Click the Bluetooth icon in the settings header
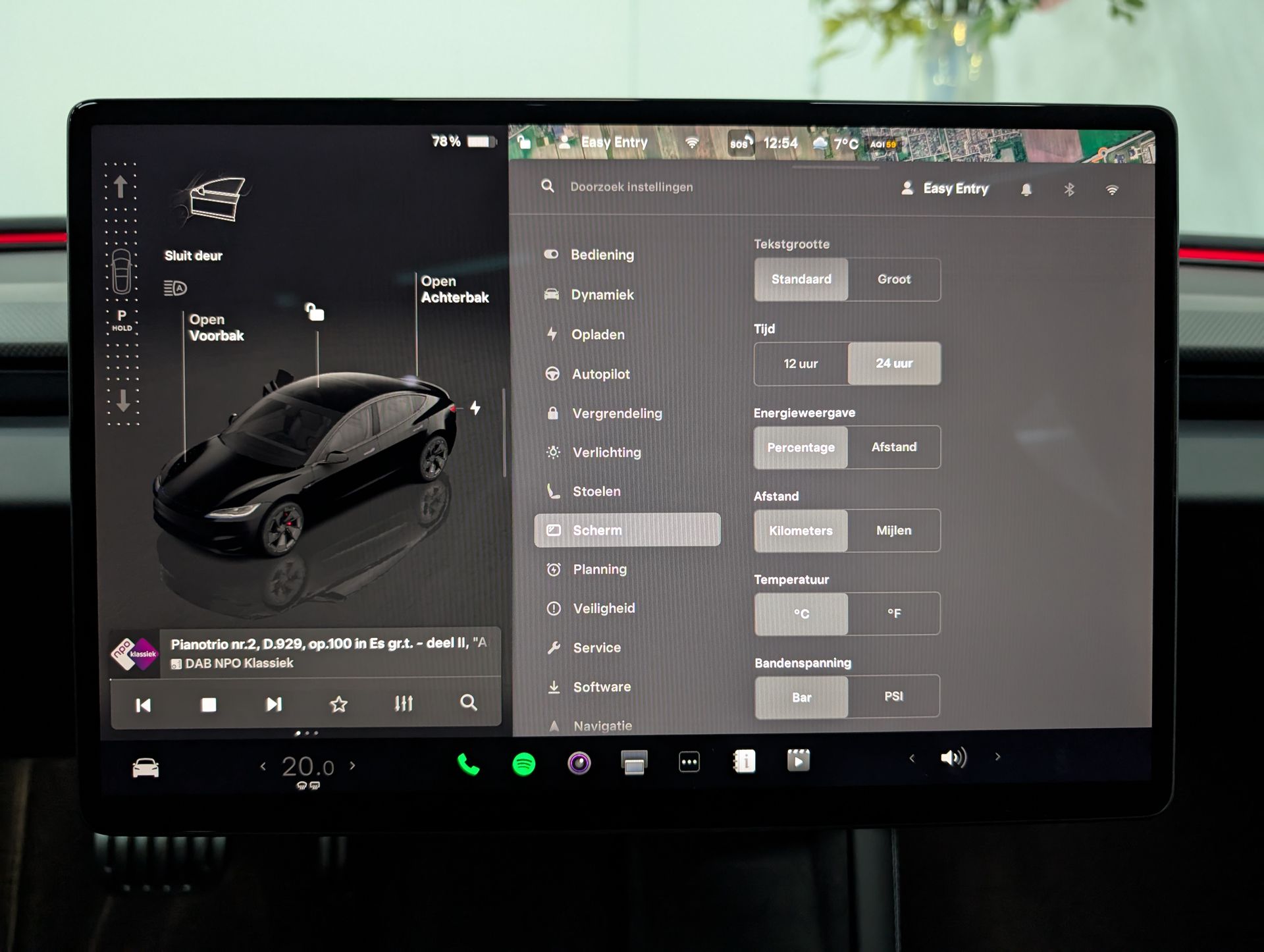This screenshot has width=1264, height=952. [1069, 190]
